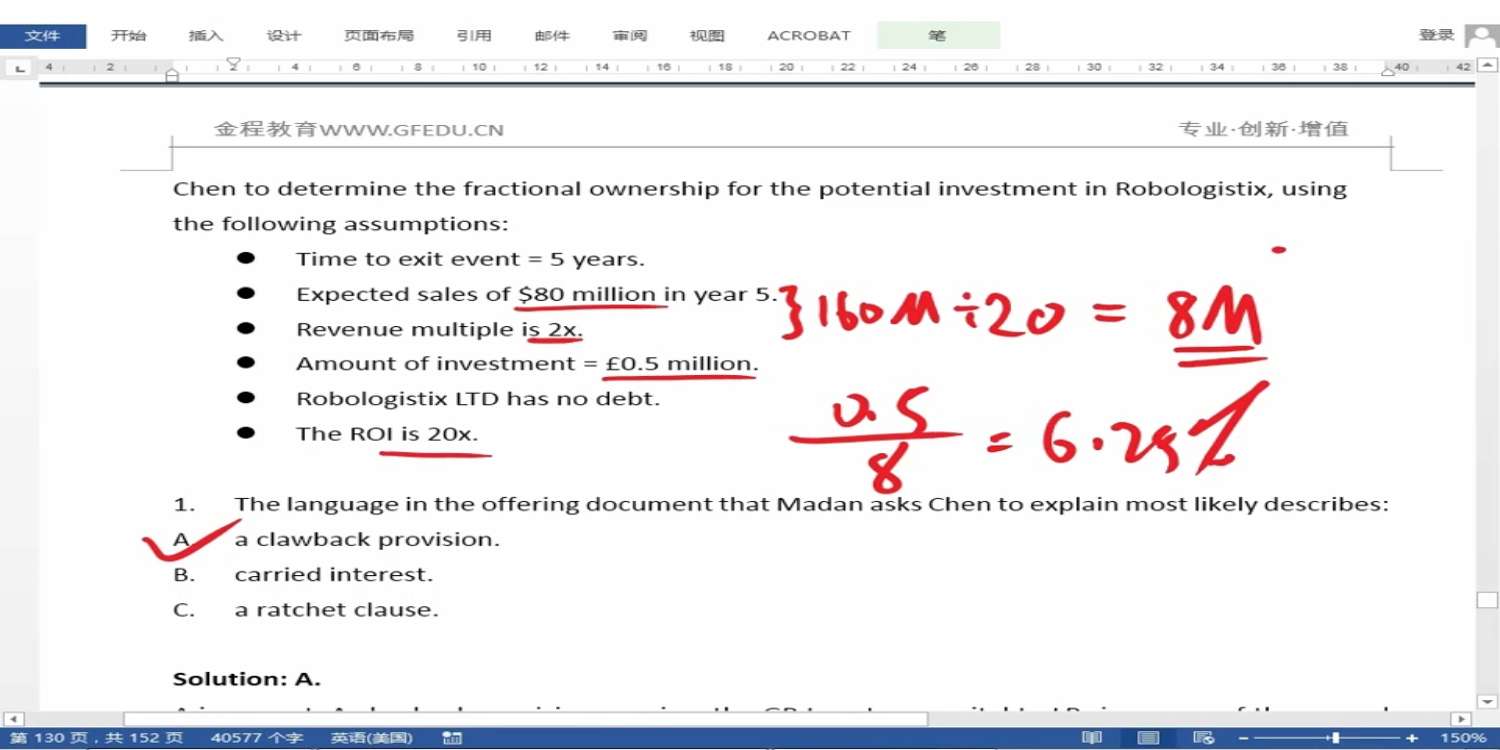Collapse the ribbon with the top-right arrow
The image size is (1500, 750).
(x=1487, y=68)
